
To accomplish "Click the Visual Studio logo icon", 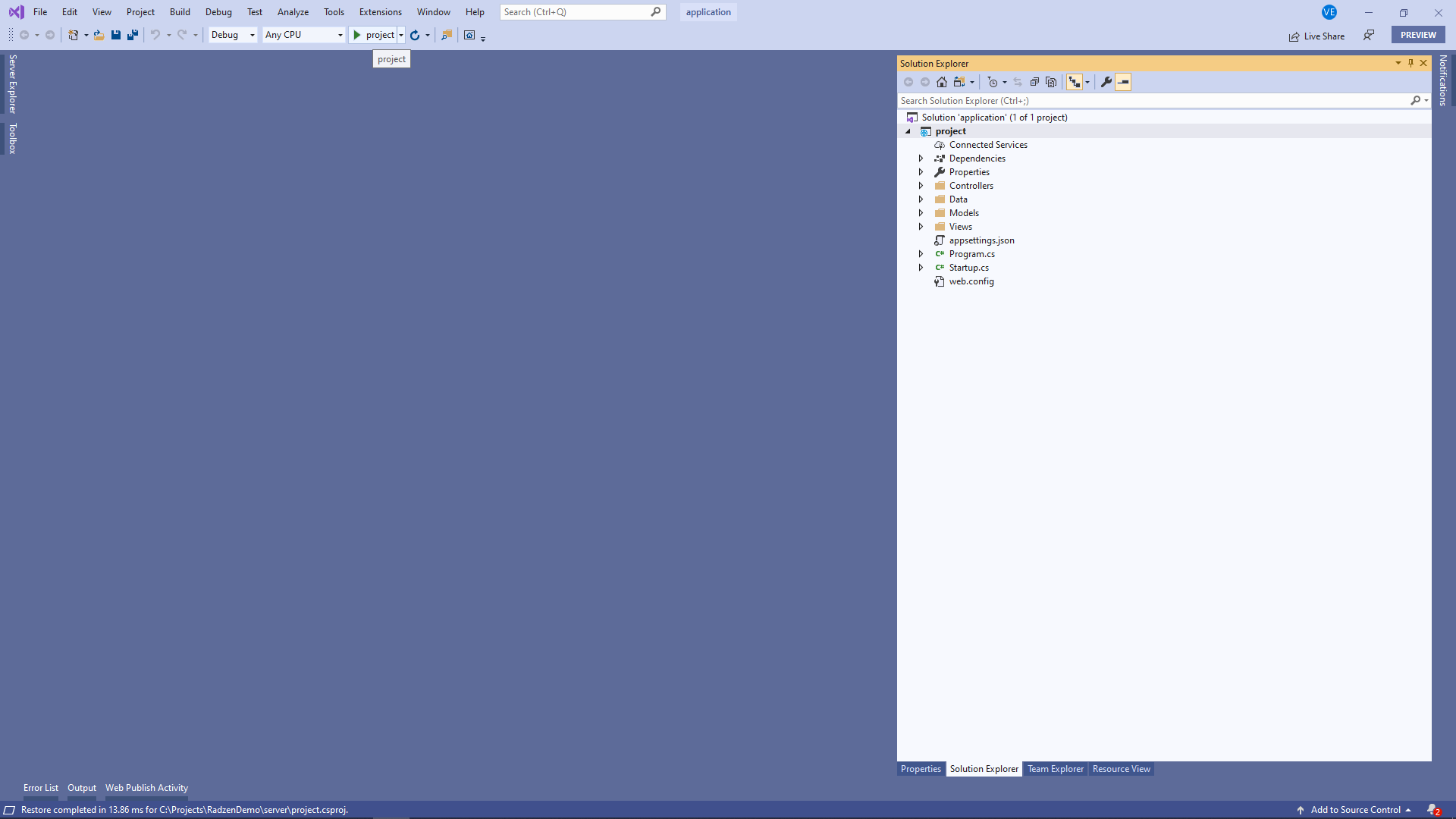I will coord(16,12).
